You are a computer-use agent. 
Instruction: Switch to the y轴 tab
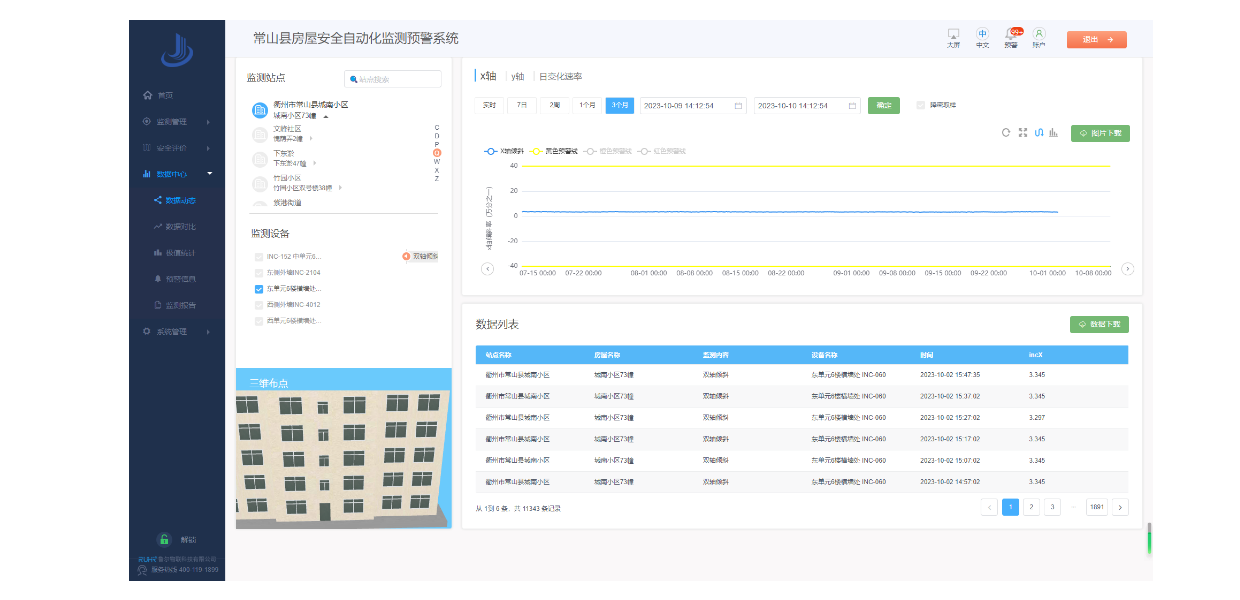pos(517,76)
